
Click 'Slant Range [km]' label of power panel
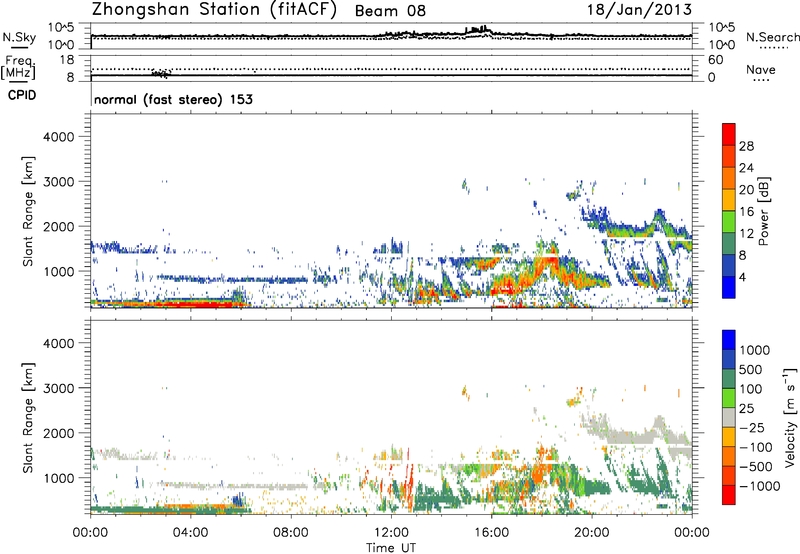point(28,211)
